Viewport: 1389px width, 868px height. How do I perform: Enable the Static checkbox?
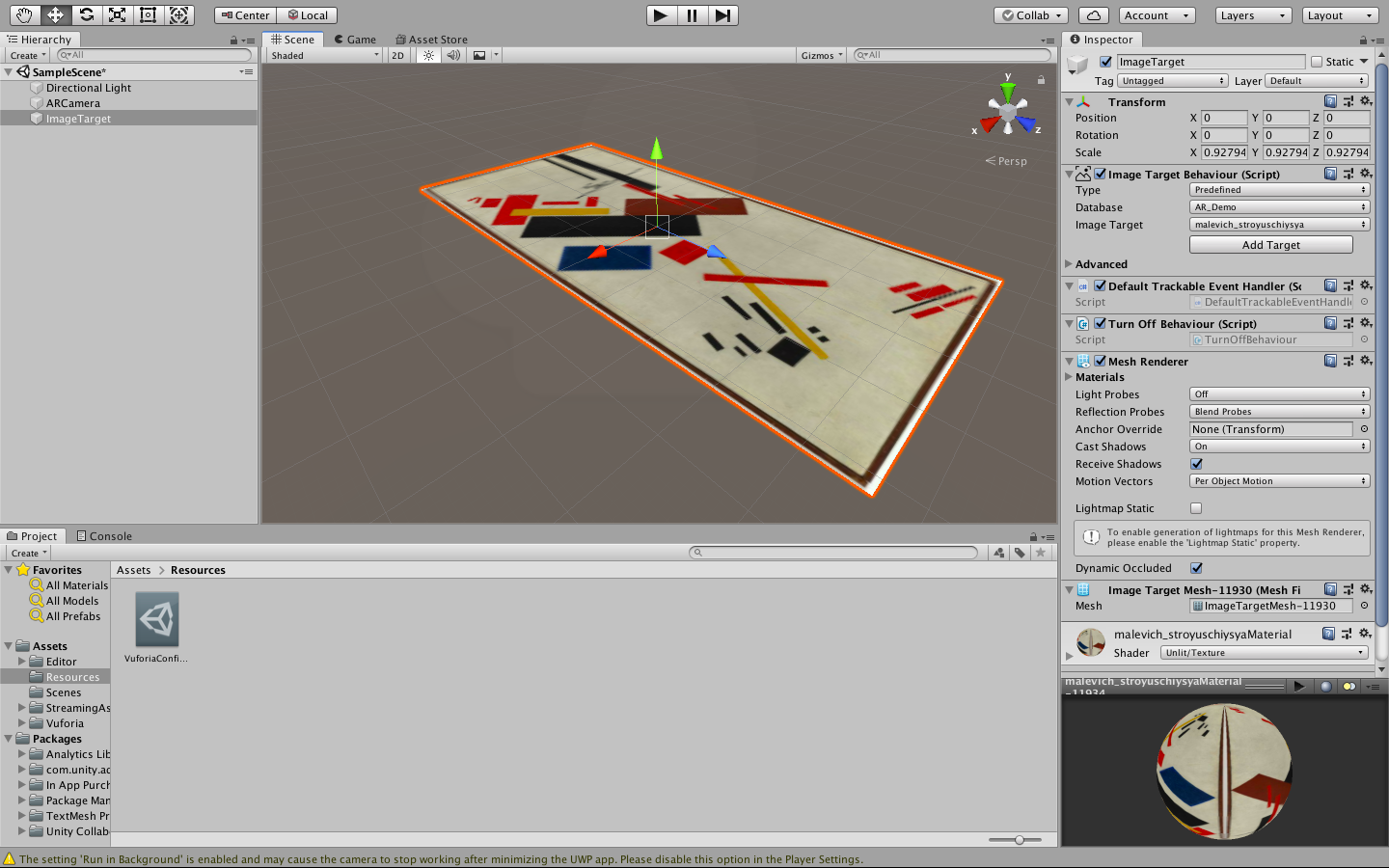(x=1317, y=62)
